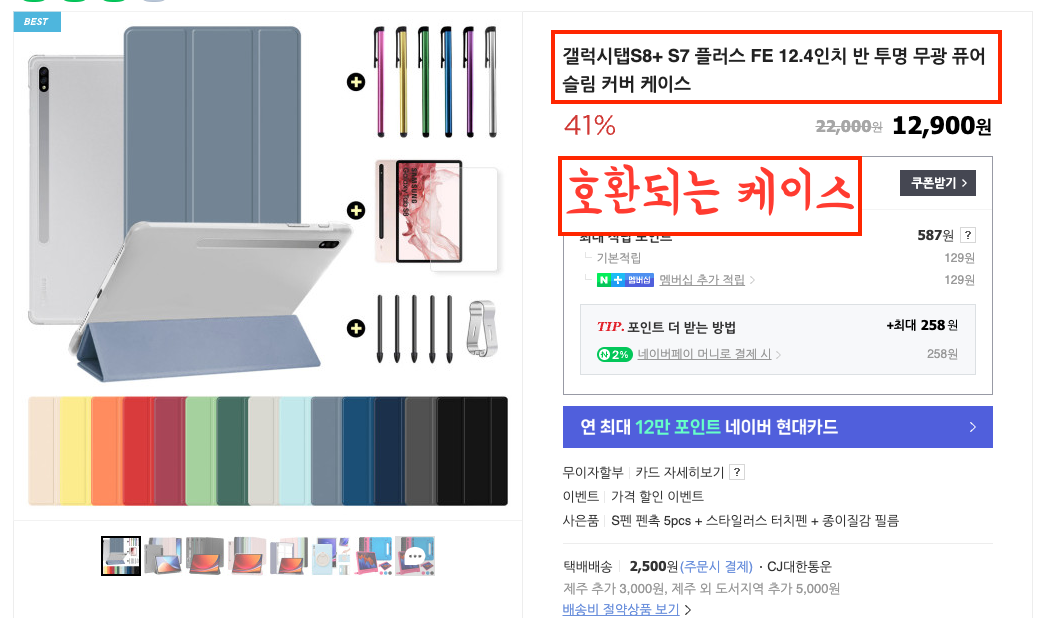
Task: Expand the 네이버 현대카드 banner arrow
Action: tap(972, 427)
